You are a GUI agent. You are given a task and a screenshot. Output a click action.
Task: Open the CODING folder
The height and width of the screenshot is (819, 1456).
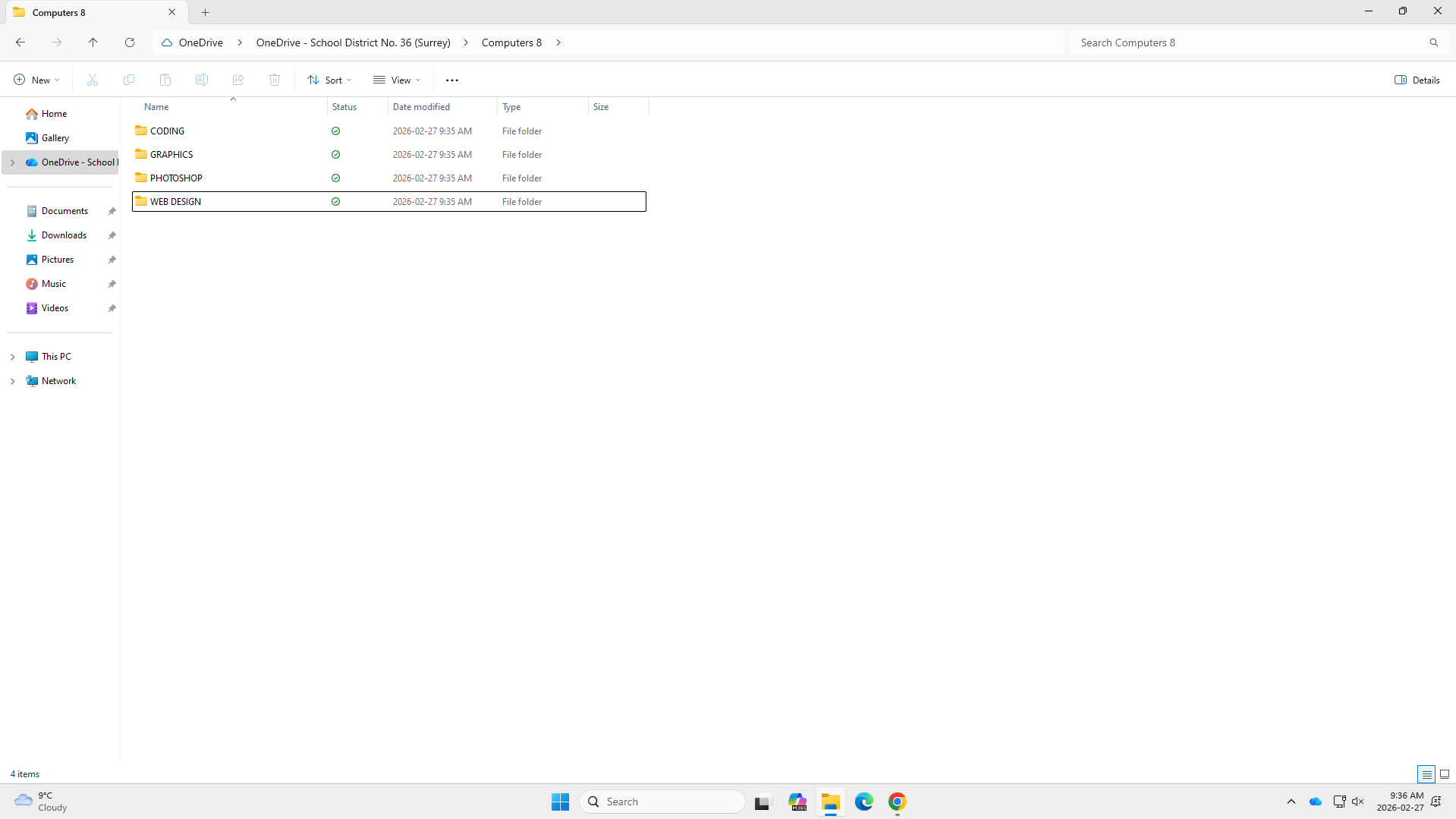click(167, 131)
